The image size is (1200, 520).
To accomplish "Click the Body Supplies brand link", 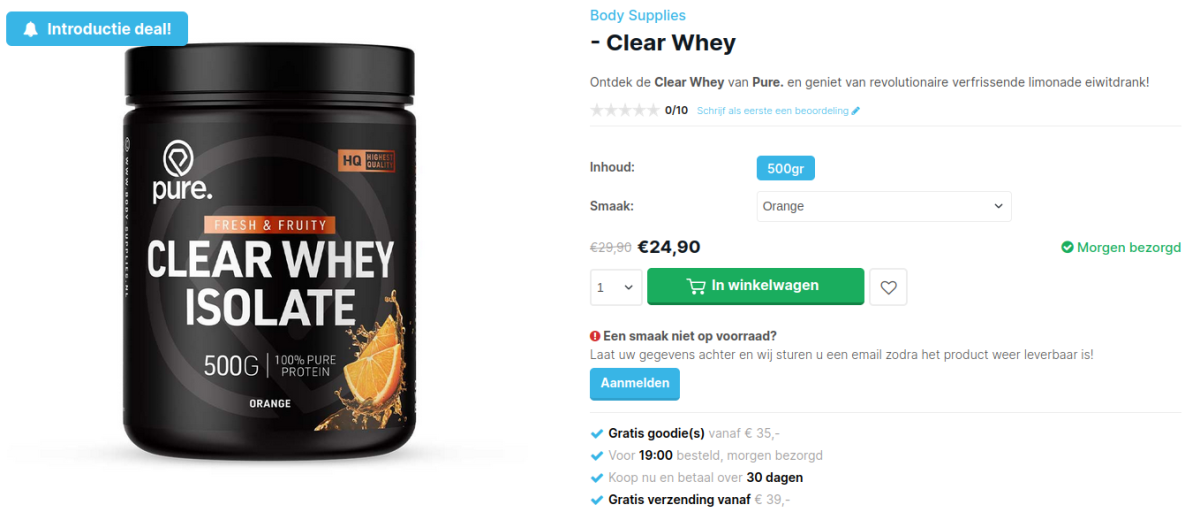I will pyautogui.click(x=638, y=15).
